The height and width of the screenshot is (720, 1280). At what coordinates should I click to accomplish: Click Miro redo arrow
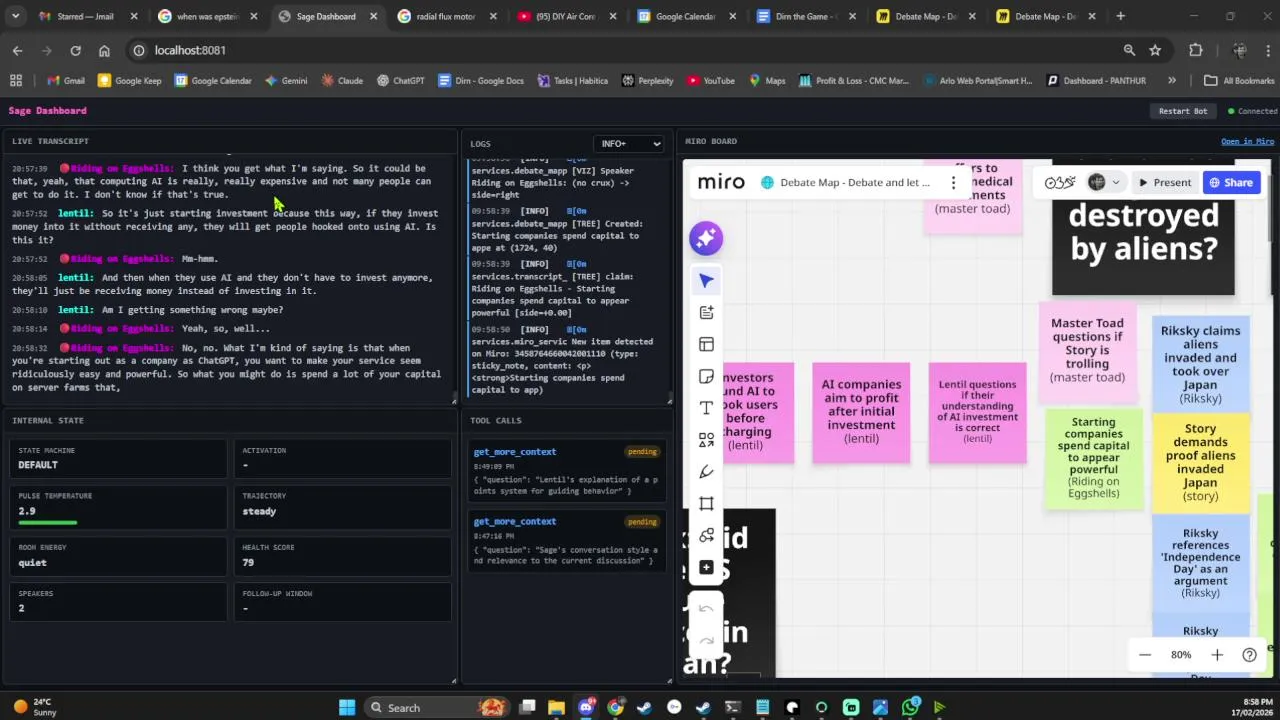click(706, 640)
